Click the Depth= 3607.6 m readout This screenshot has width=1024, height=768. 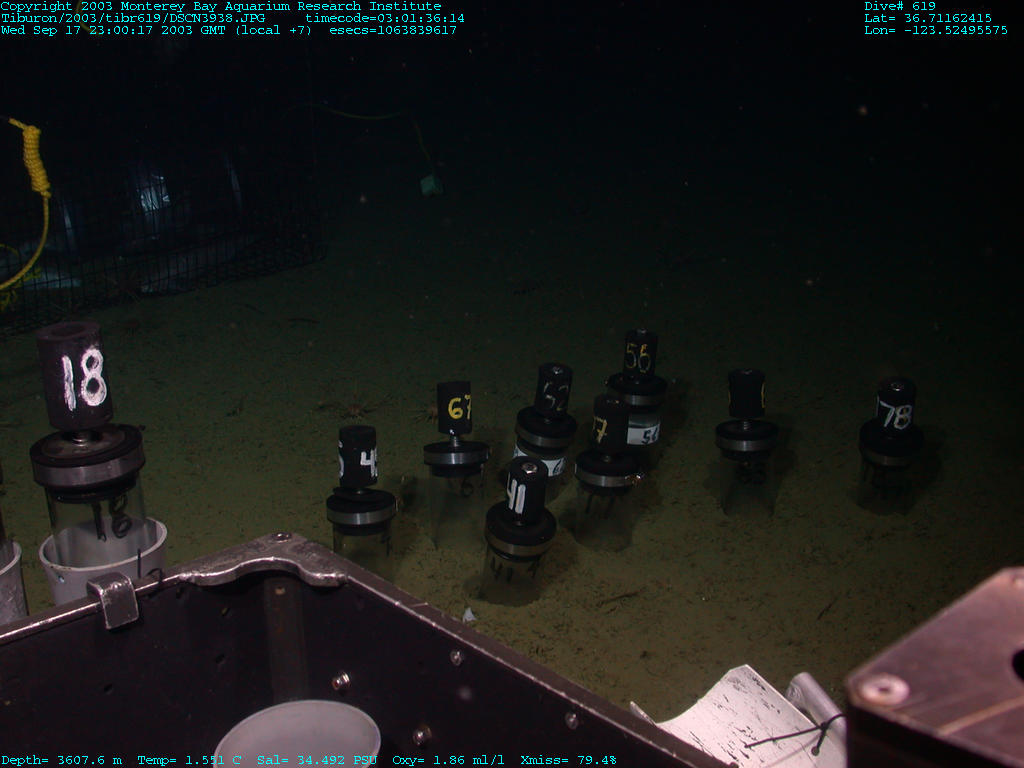click(x=61, y=760)
